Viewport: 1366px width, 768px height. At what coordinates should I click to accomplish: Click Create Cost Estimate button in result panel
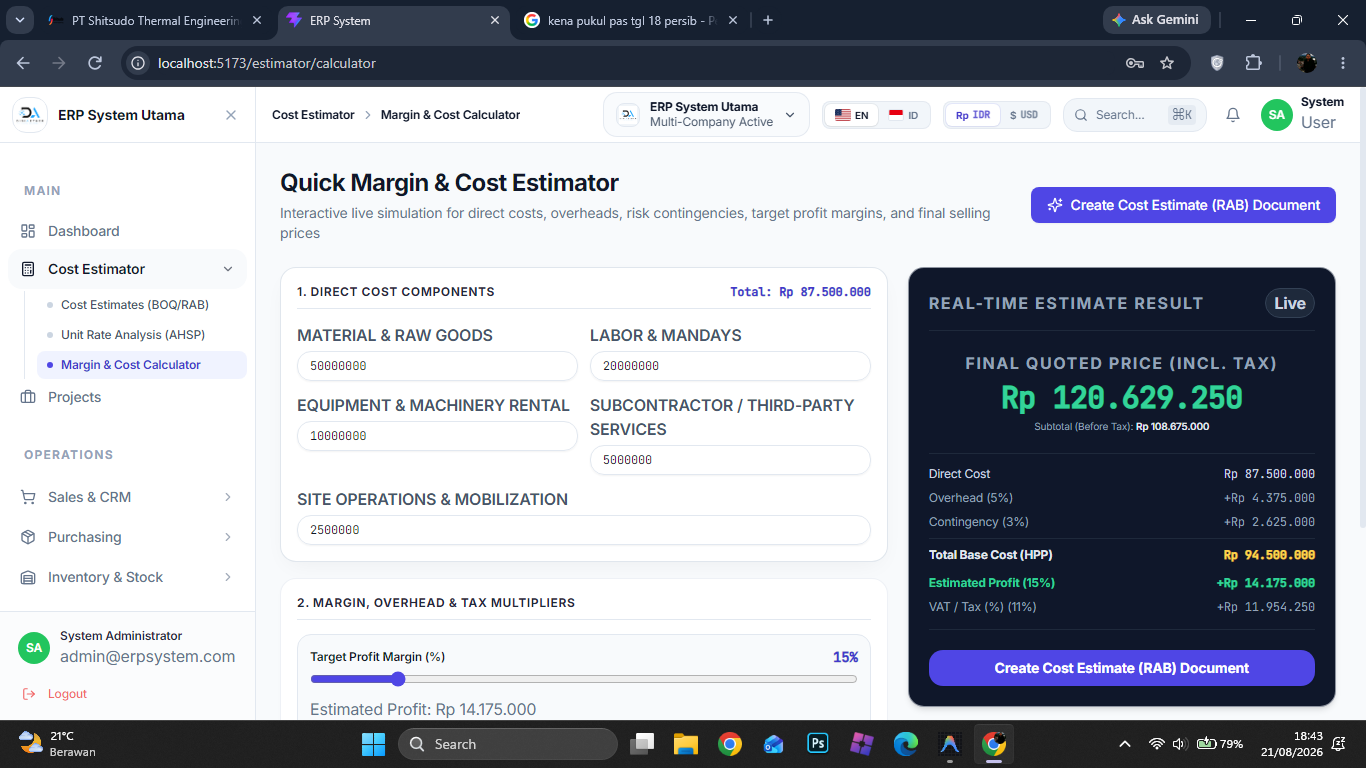pyautogui.click(x=1122, y=668)
